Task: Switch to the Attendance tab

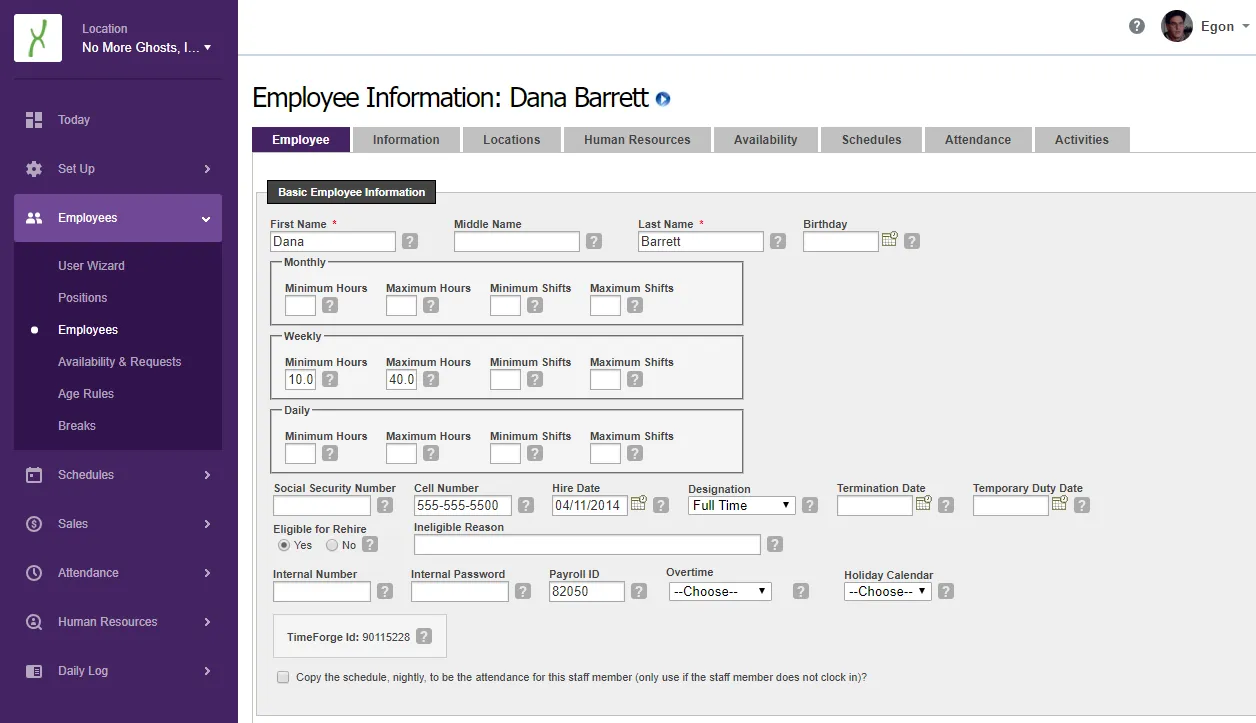Action: coord(978,140)
